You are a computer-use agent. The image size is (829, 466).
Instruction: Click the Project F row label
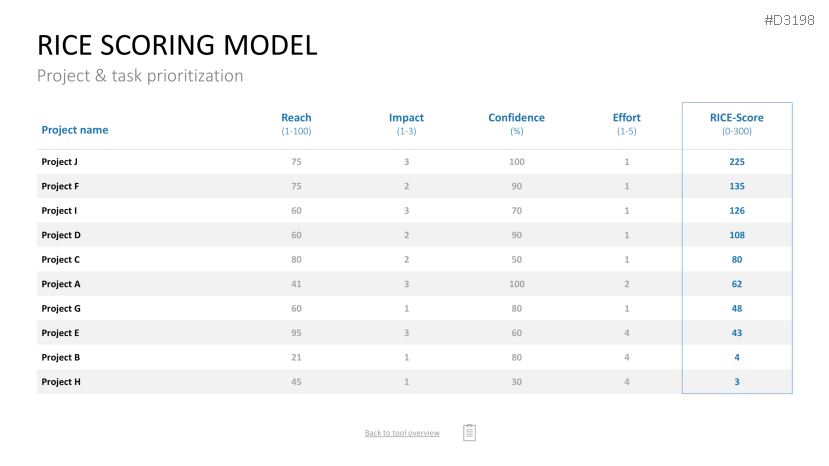[60, 186]
